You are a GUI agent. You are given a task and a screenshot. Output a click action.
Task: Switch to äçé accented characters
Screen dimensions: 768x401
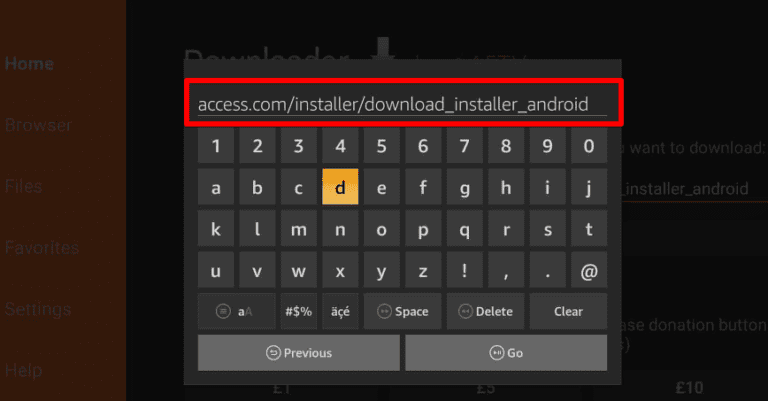[340, 311]
